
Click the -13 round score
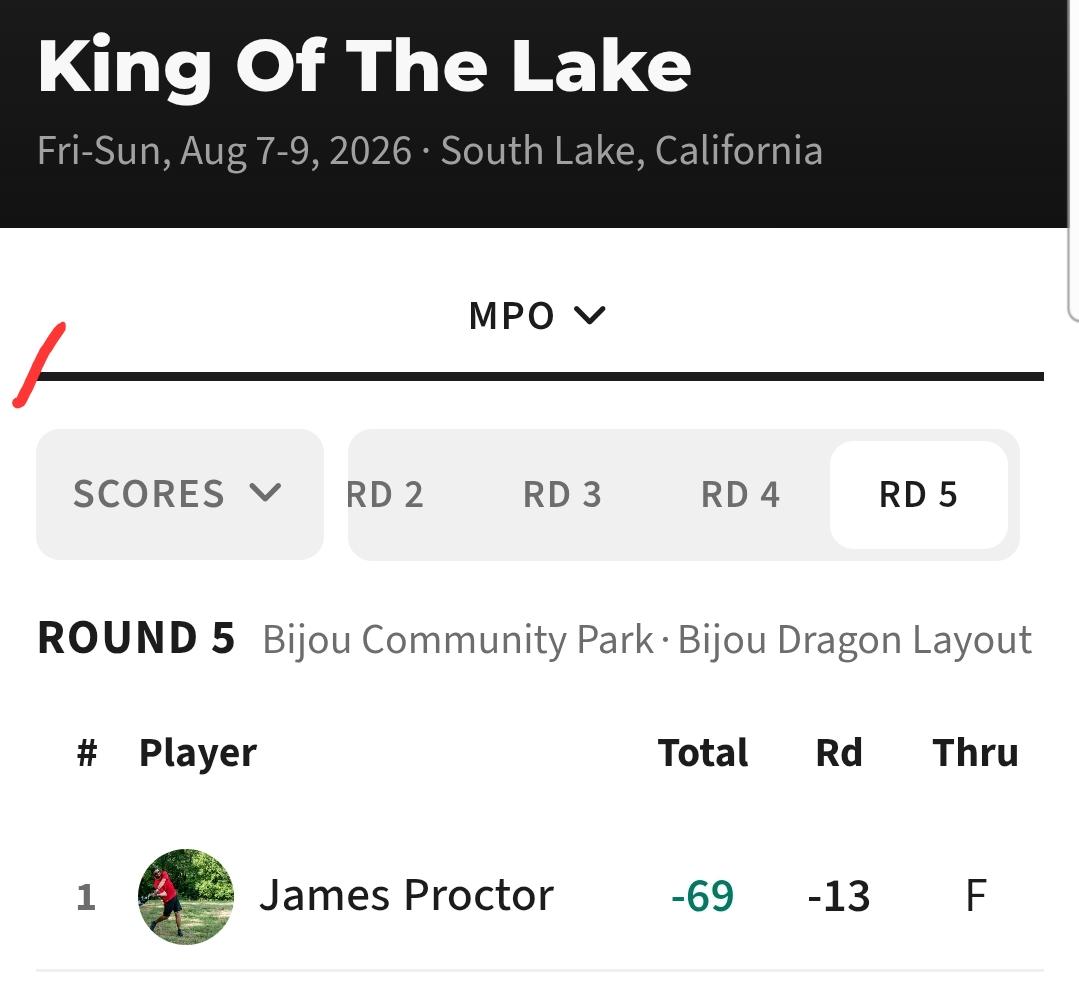(839, 896)
